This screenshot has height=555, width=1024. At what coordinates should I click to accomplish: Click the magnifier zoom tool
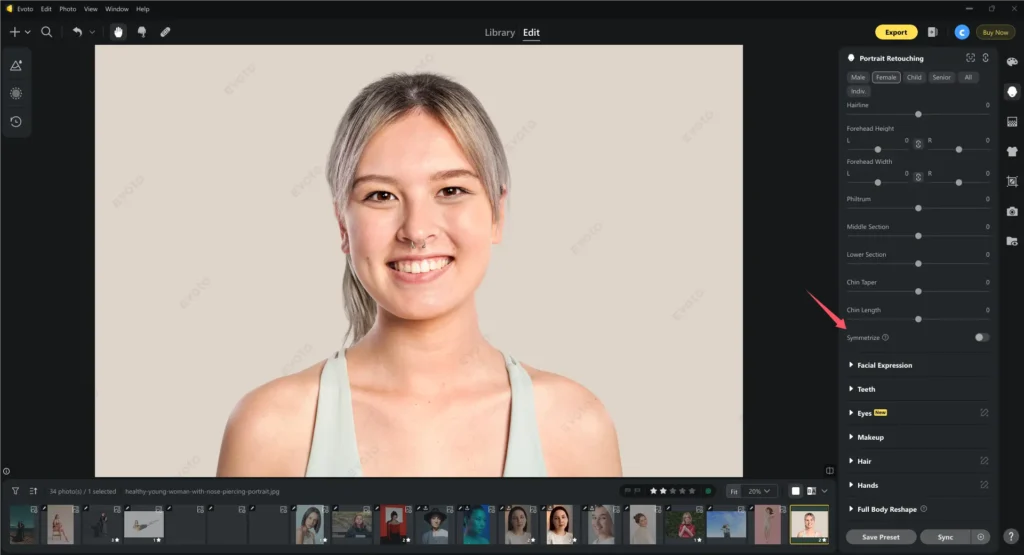point(47,32)
